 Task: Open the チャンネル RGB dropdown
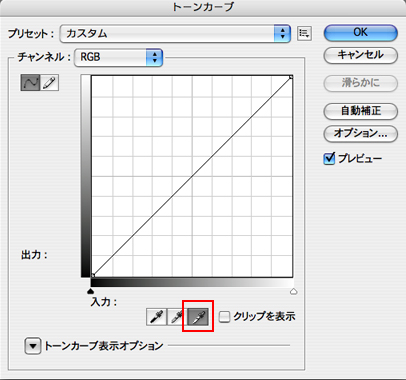click(118, 57)
